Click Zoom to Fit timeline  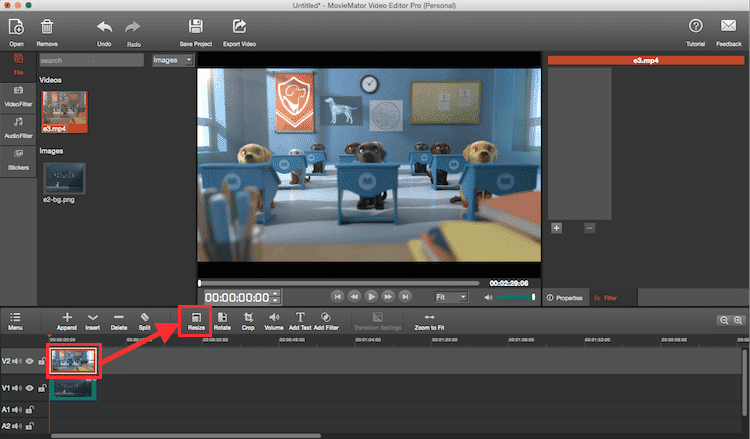pos(430,317)
